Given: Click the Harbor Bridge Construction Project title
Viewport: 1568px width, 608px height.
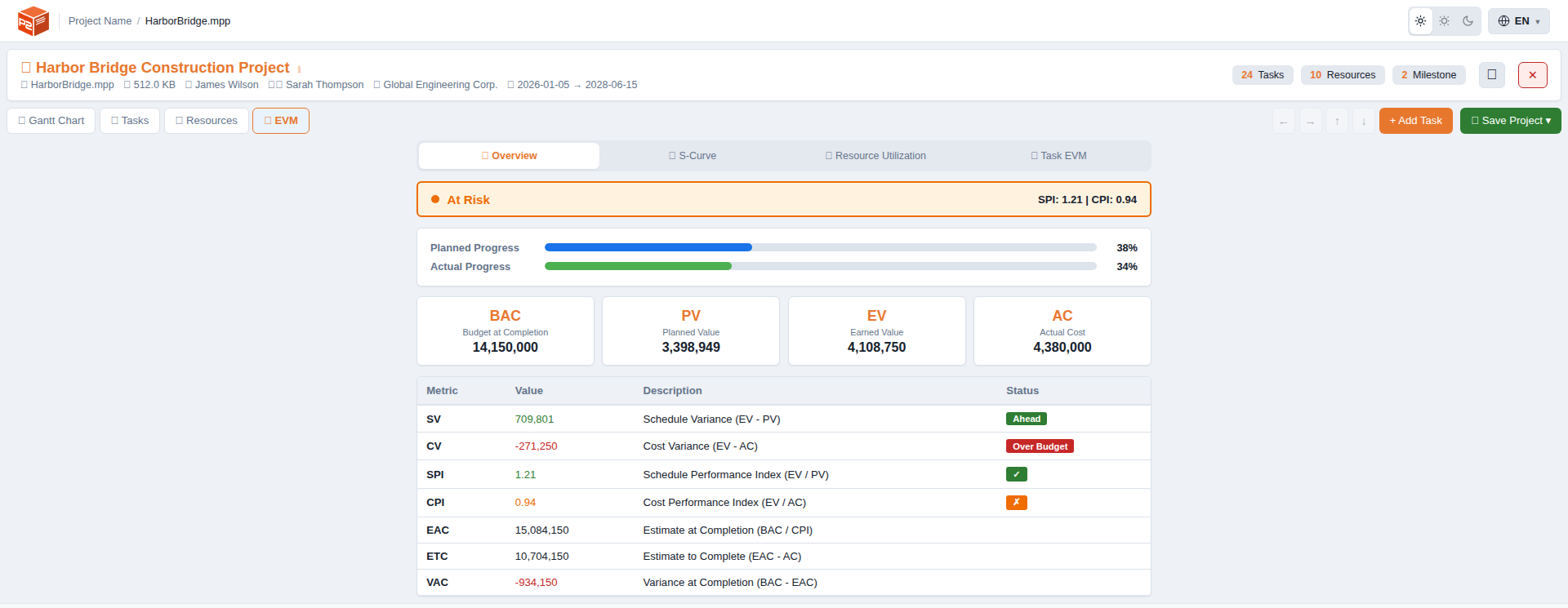Looking at the screenshot, I should coord(163,68).
